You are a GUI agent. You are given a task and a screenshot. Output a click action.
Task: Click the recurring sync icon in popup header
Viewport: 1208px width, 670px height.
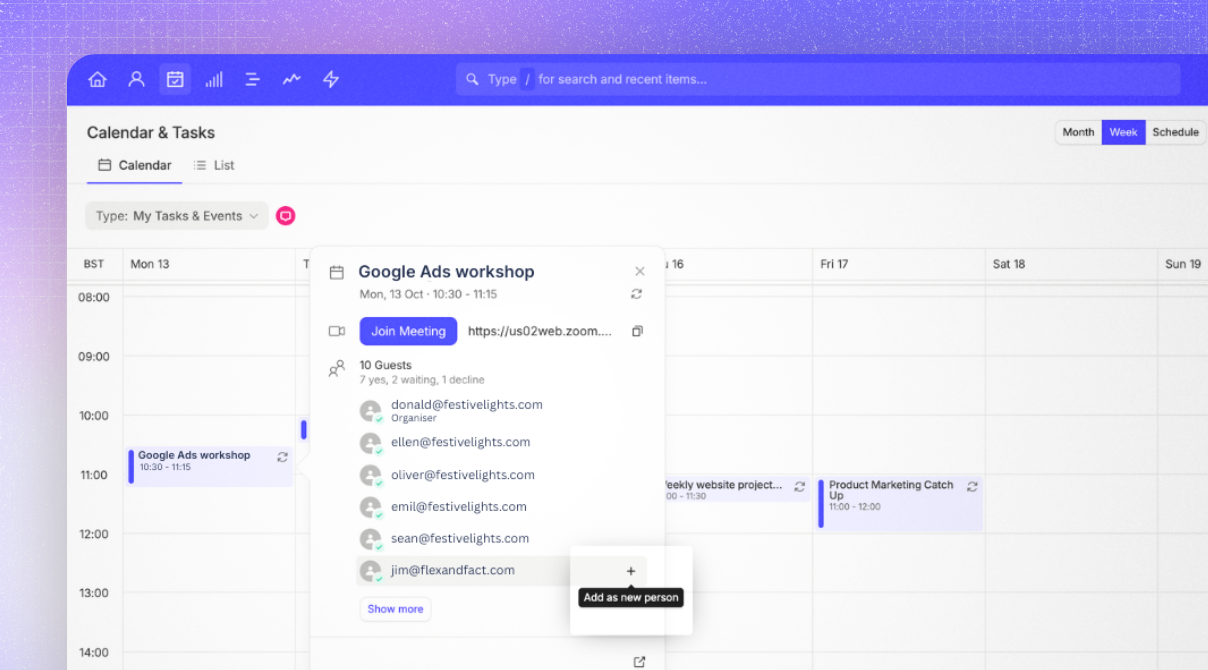[x=637, y=294]
